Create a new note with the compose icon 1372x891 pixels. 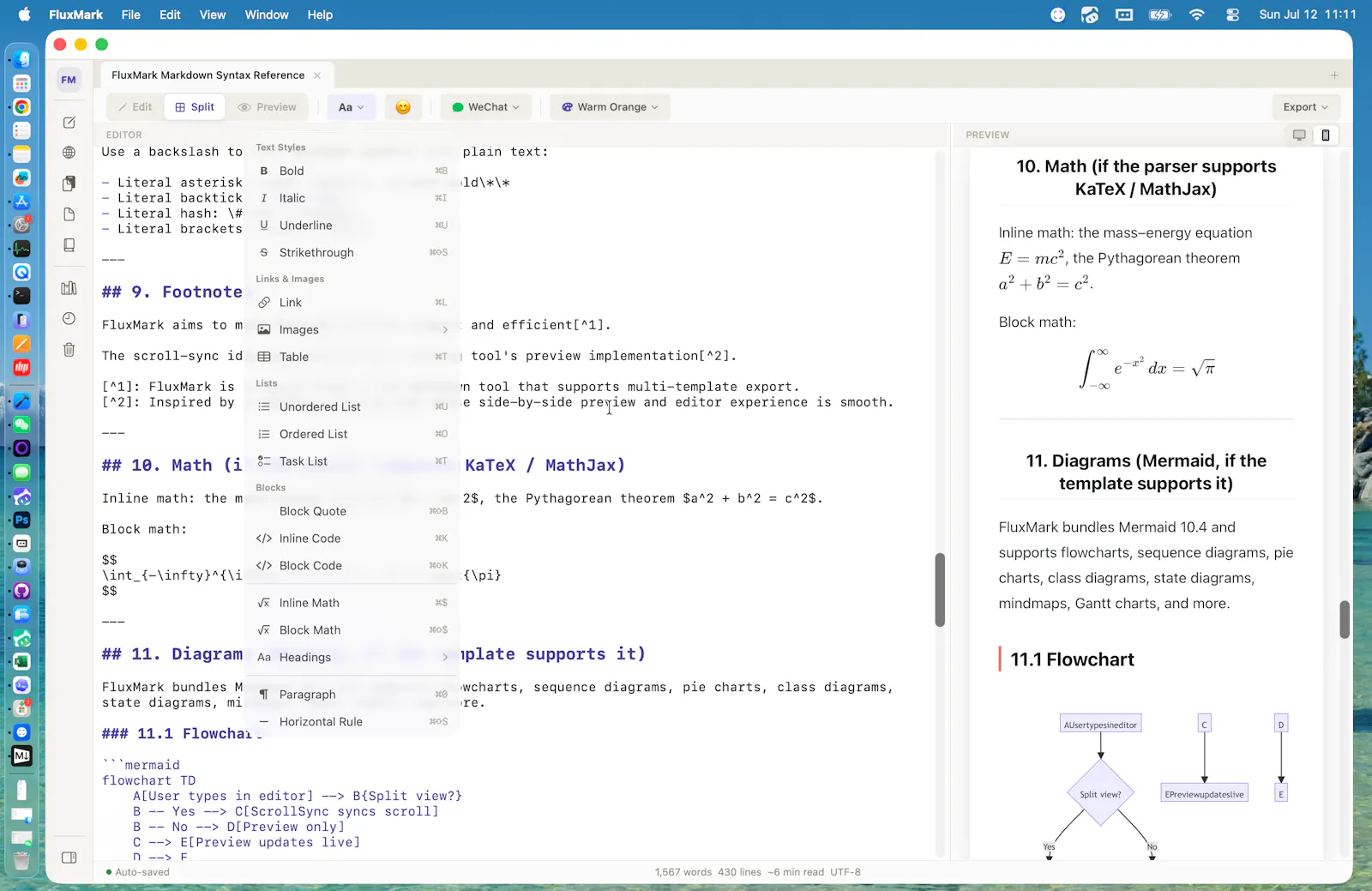(x=69, y=123)
